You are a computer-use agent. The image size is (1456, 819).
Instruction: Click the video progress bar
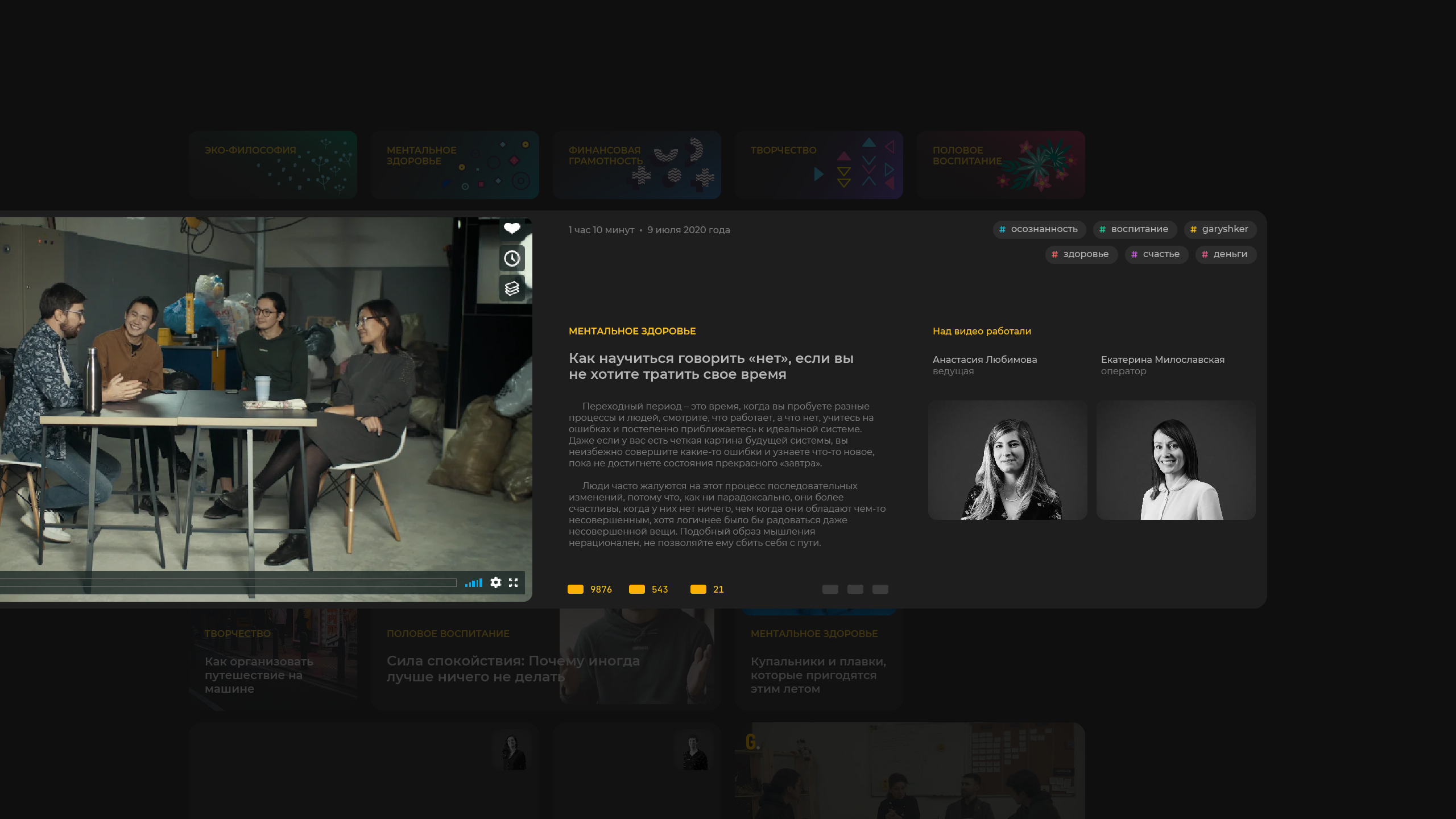click(x=227, y=582)
